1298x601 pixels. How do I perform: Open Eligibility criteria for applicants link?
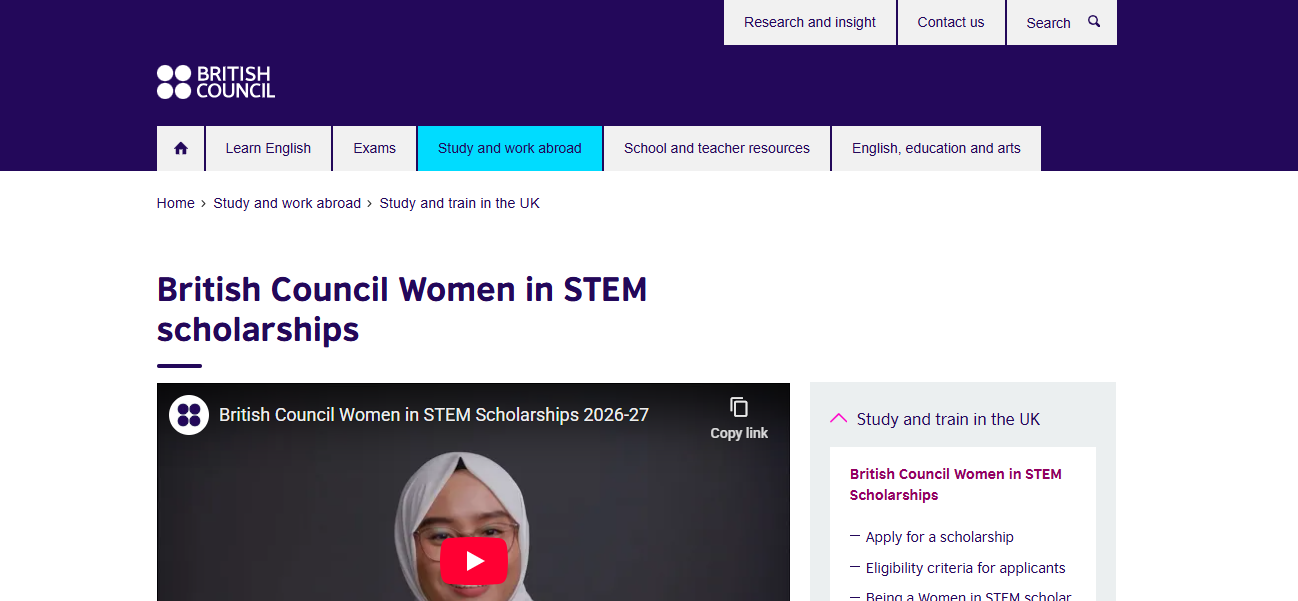point(966,568)
